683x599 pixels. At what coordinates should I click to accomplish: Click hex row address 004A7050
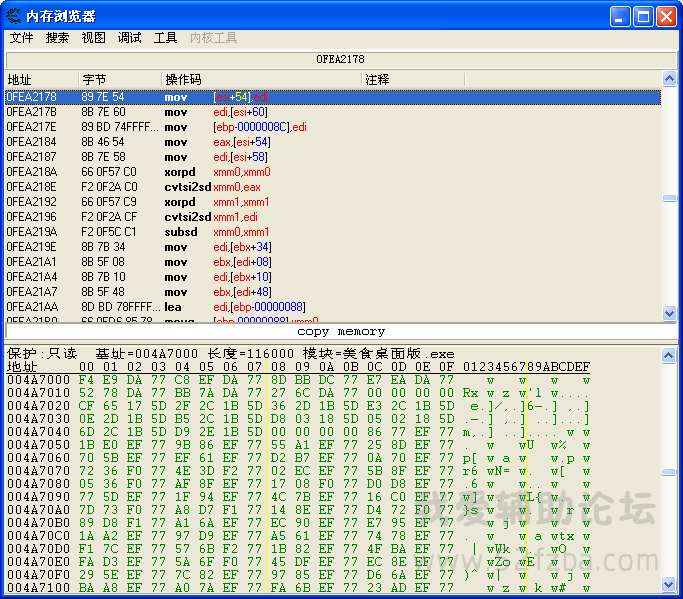coord(38,445)
